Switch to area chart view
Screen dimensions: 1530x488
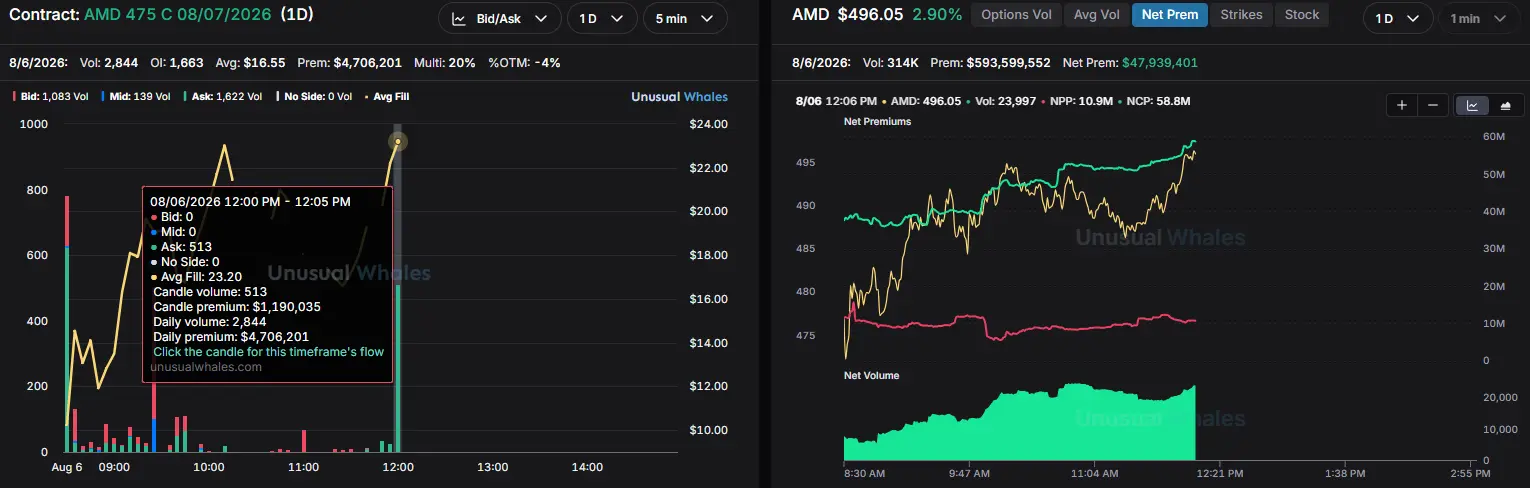1503,105
